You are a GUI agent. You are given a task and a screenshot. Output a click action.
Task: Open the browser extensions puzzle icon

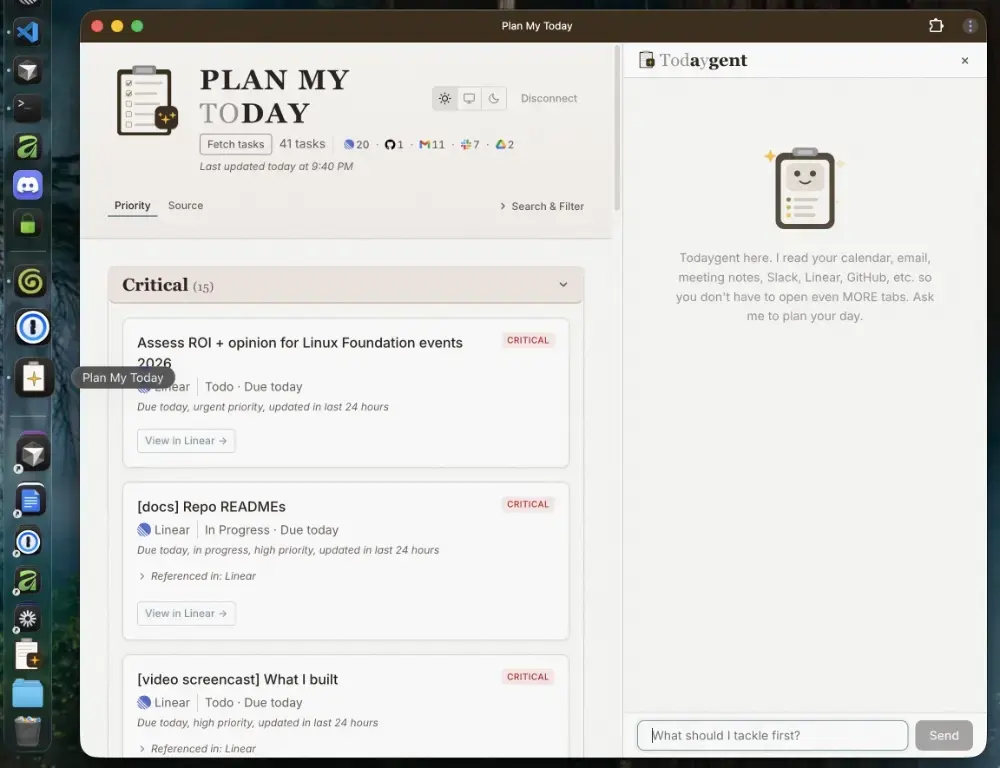[x=936, y=26]
